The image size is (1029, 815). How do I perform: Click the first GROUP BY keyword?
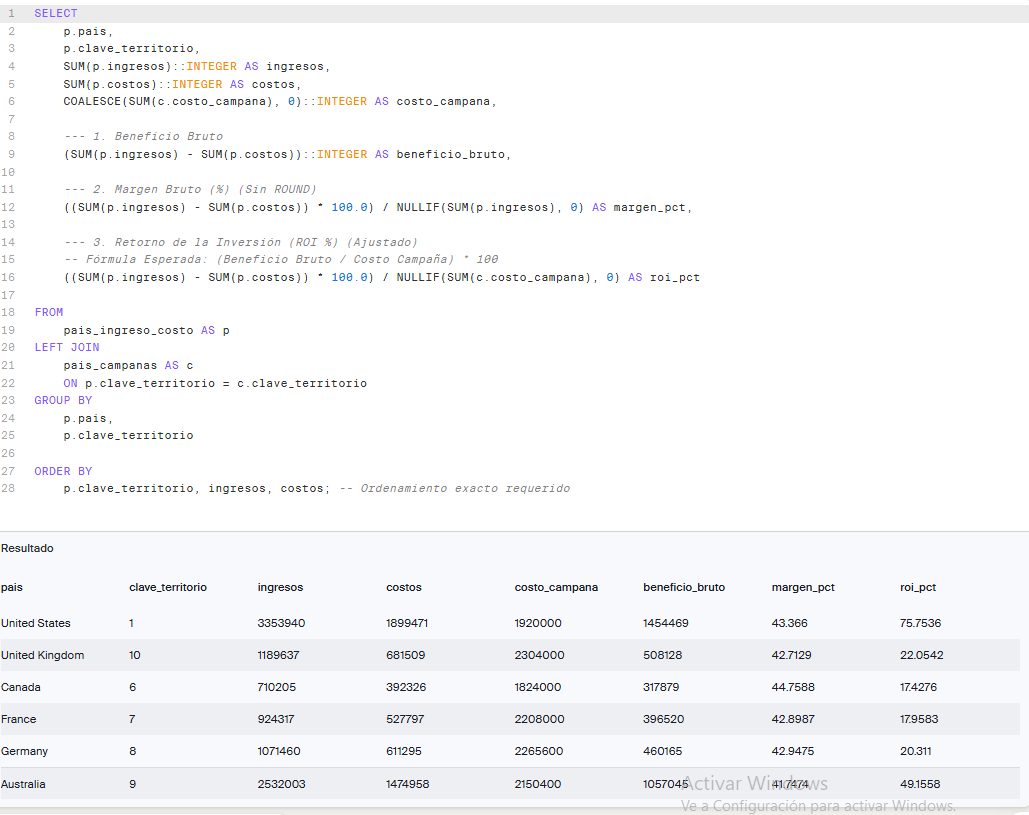pos(63,400)
